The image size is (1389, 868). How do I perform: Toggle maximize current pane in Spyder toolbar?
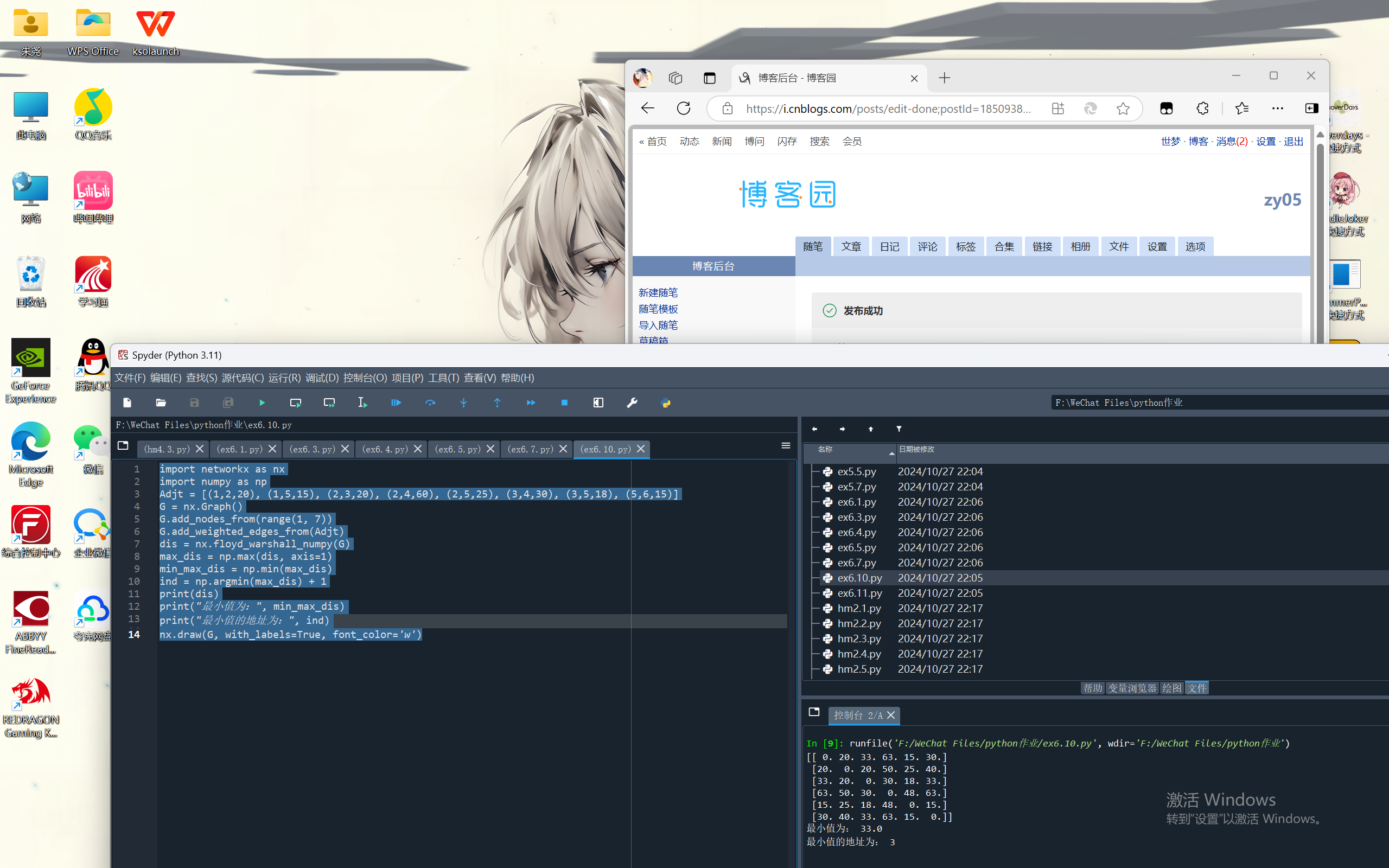click(598, 403)
